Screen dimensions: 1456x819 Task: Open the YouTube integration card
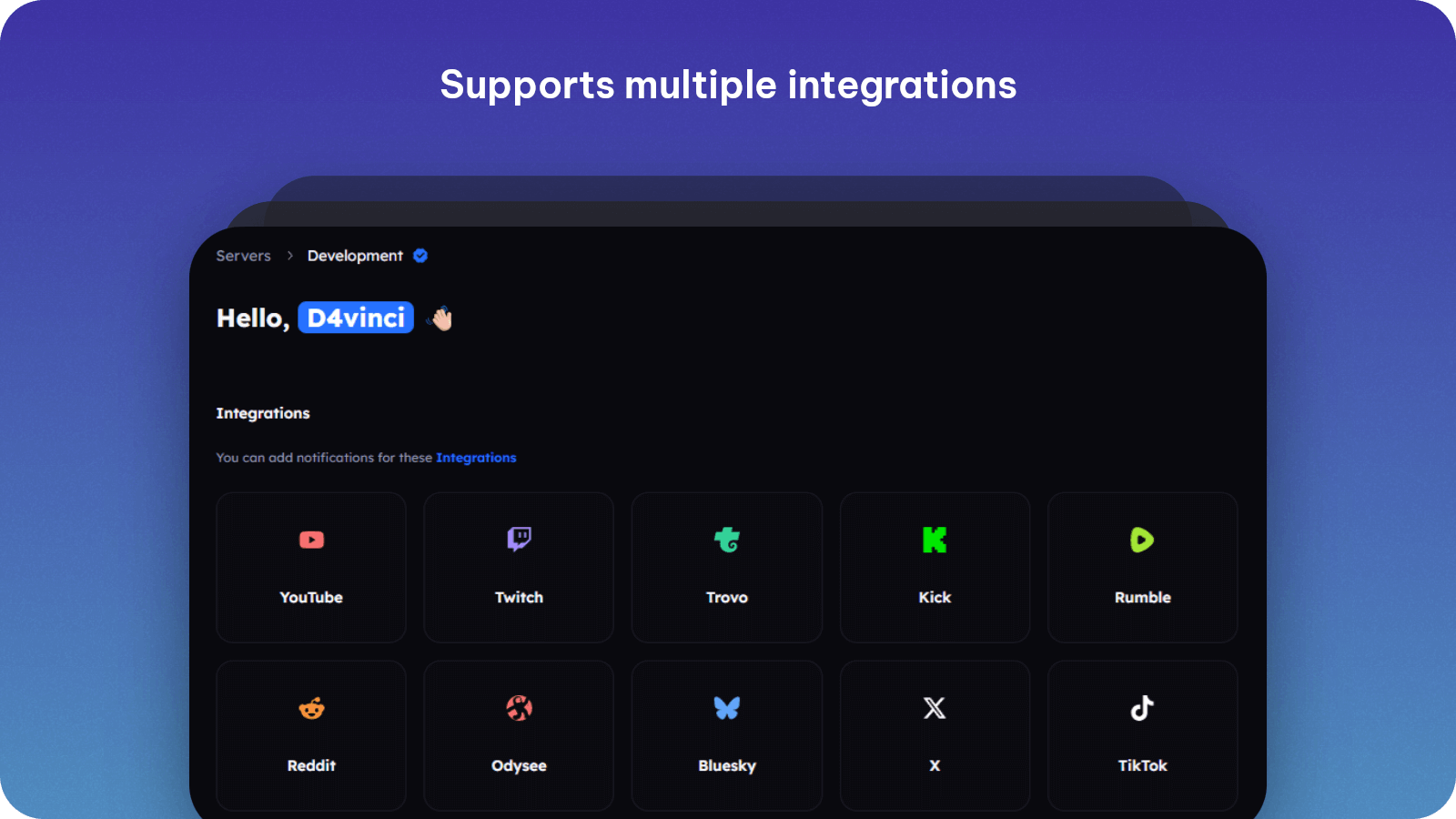pyautogui.click(x=311, y=566)
